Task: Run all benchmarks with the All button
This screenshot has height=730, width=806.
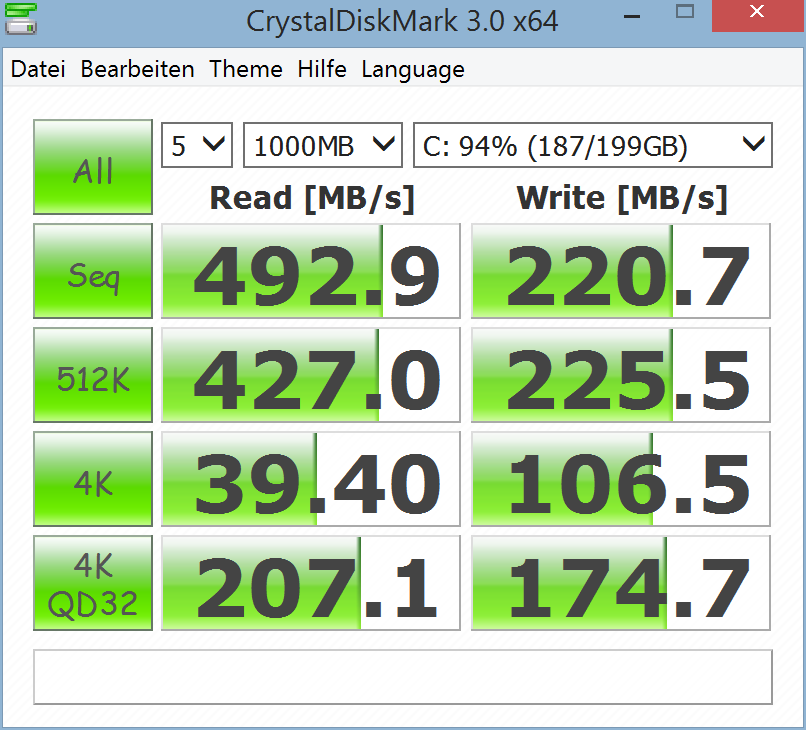Action: tap(93, 167)
